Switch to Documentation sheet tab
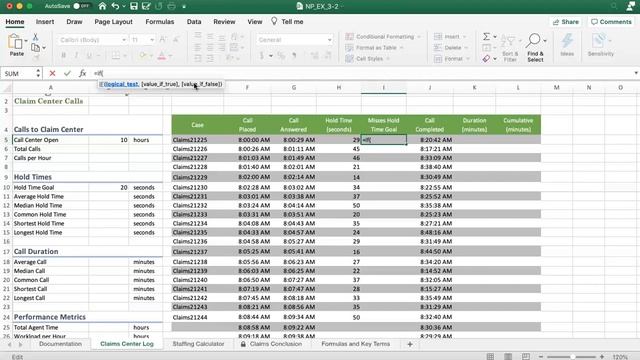 (60, 344)
